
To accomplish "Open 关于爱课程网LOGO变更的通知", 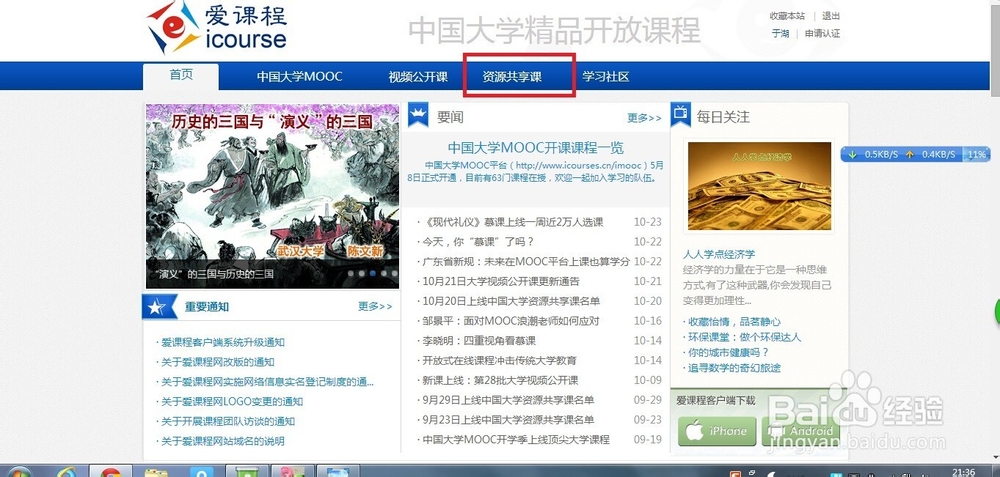I will point(232,402).
